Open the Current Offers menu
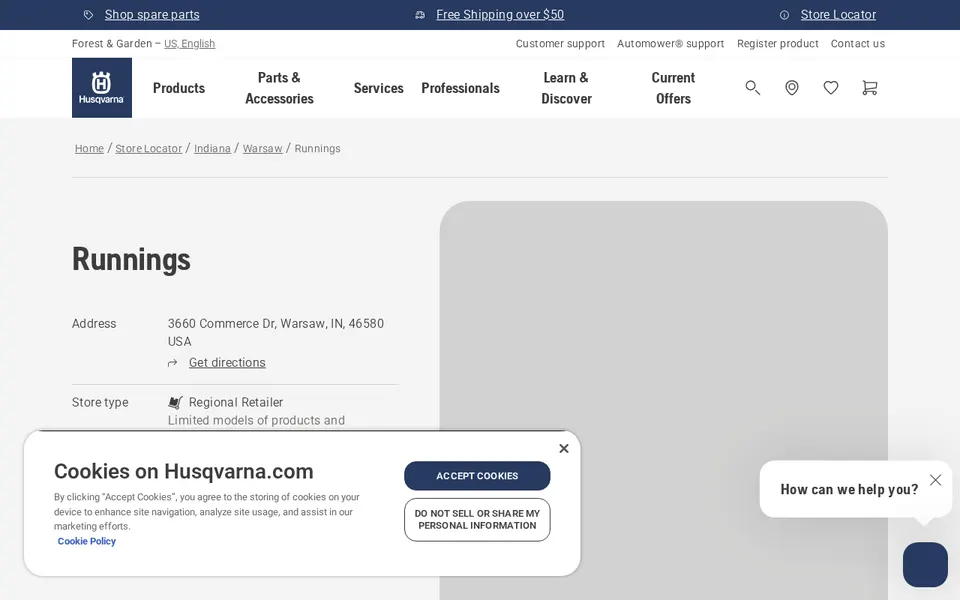The image size is (960, 600). pos(673,88)
